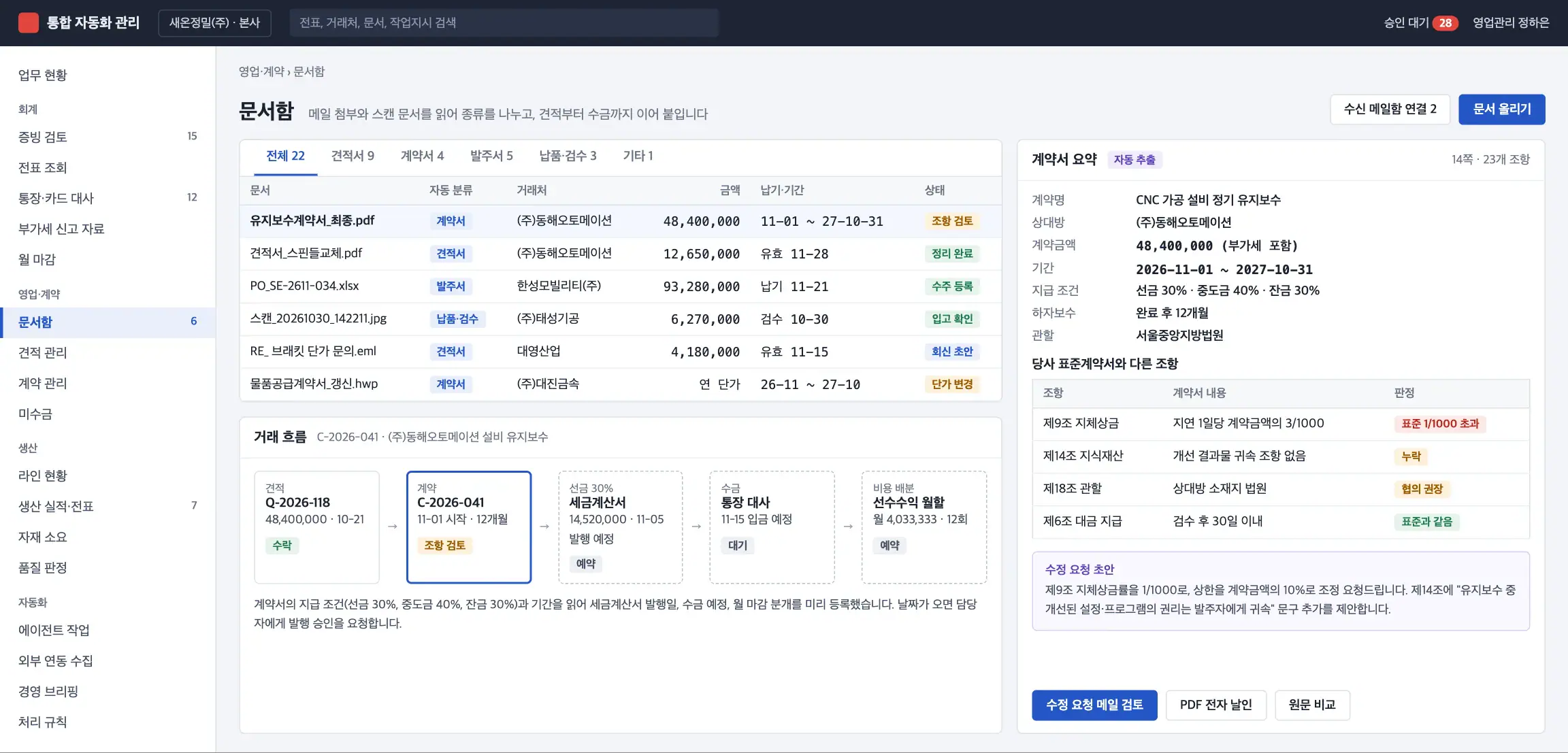Screen dimensions: 1568x753
Task: Click PDF 전자 날인 button
Action: (x=1215, y=705)
